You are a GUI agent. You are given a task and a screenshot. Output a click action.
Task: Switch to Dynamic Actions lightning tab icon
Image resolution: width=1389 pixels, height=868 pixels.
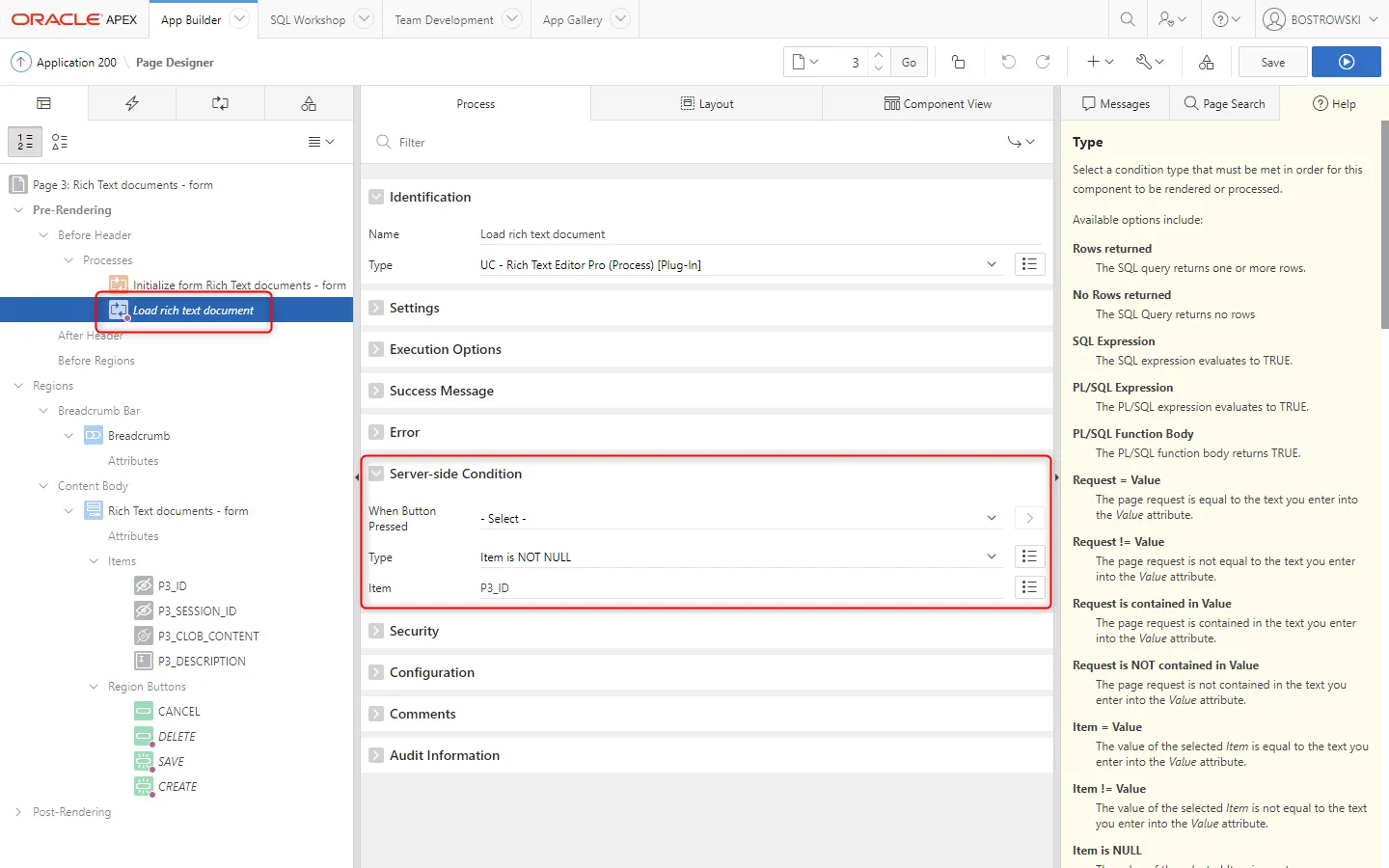pyautogui.click(x=132, y=103)
